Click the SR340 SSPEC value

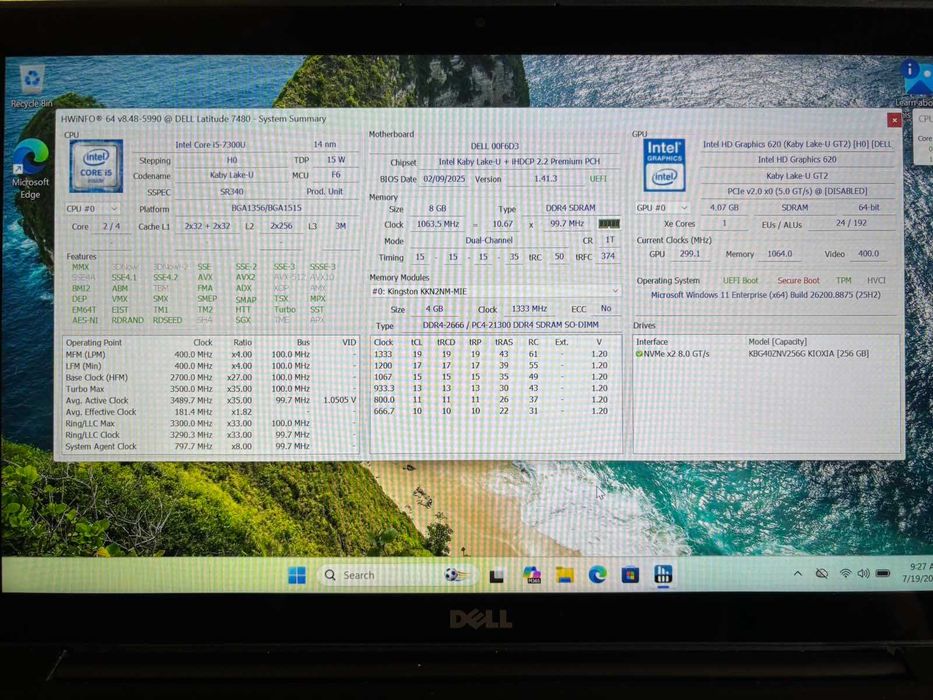pos(231,192)
